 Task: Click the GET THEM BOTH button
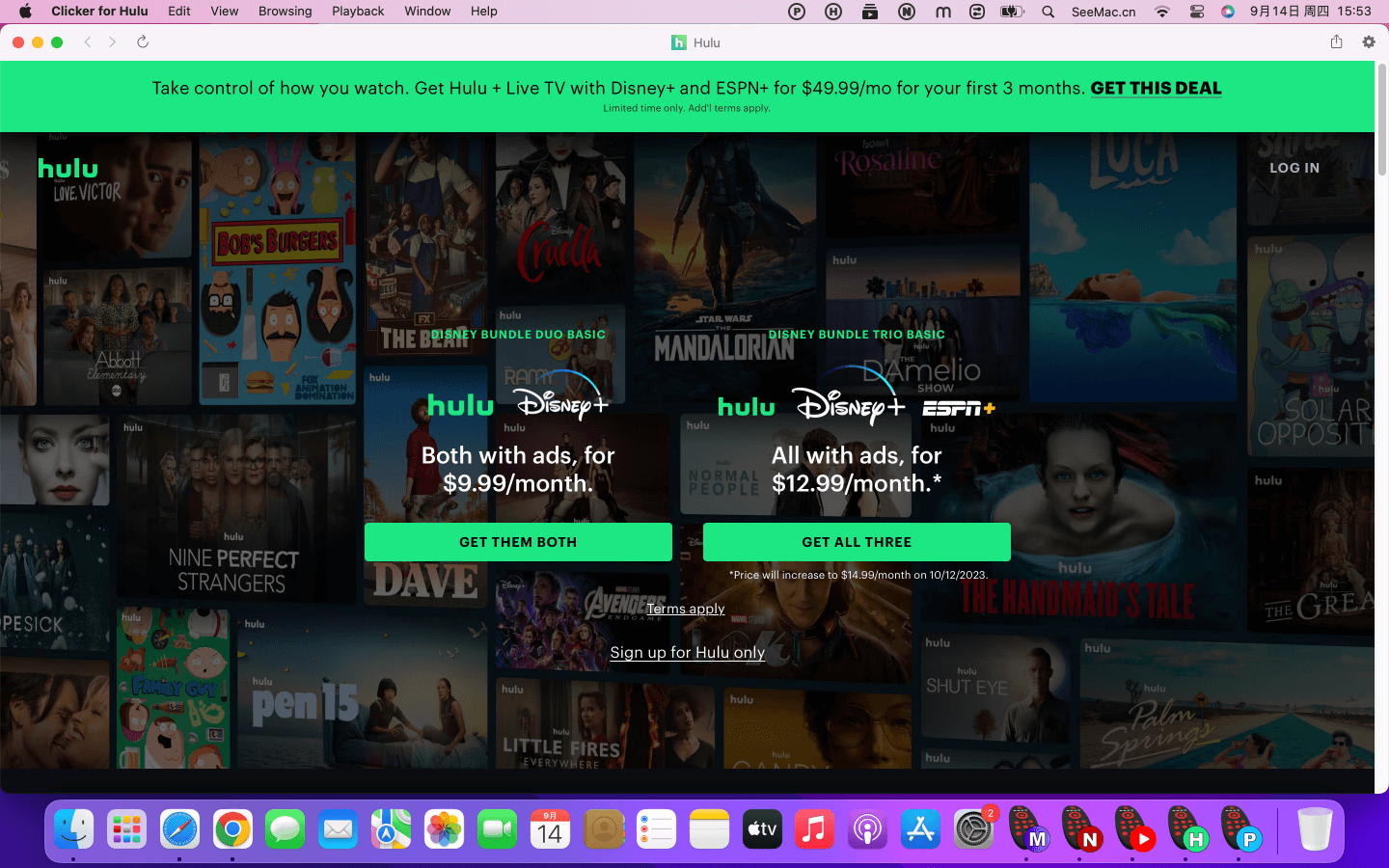(518, 542)
